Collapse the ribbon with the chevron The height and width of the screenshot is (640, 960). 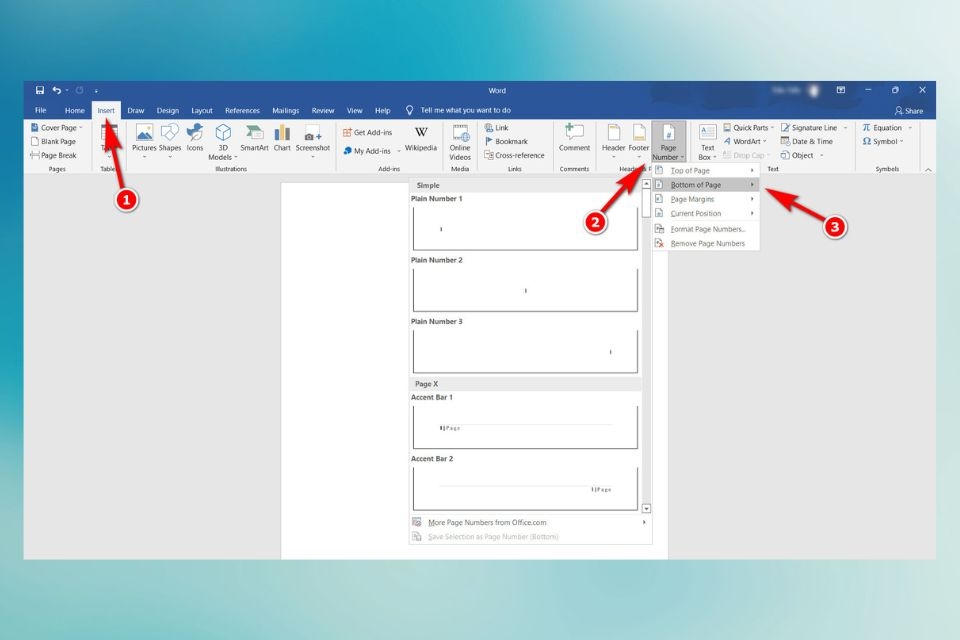pos(928,170)
